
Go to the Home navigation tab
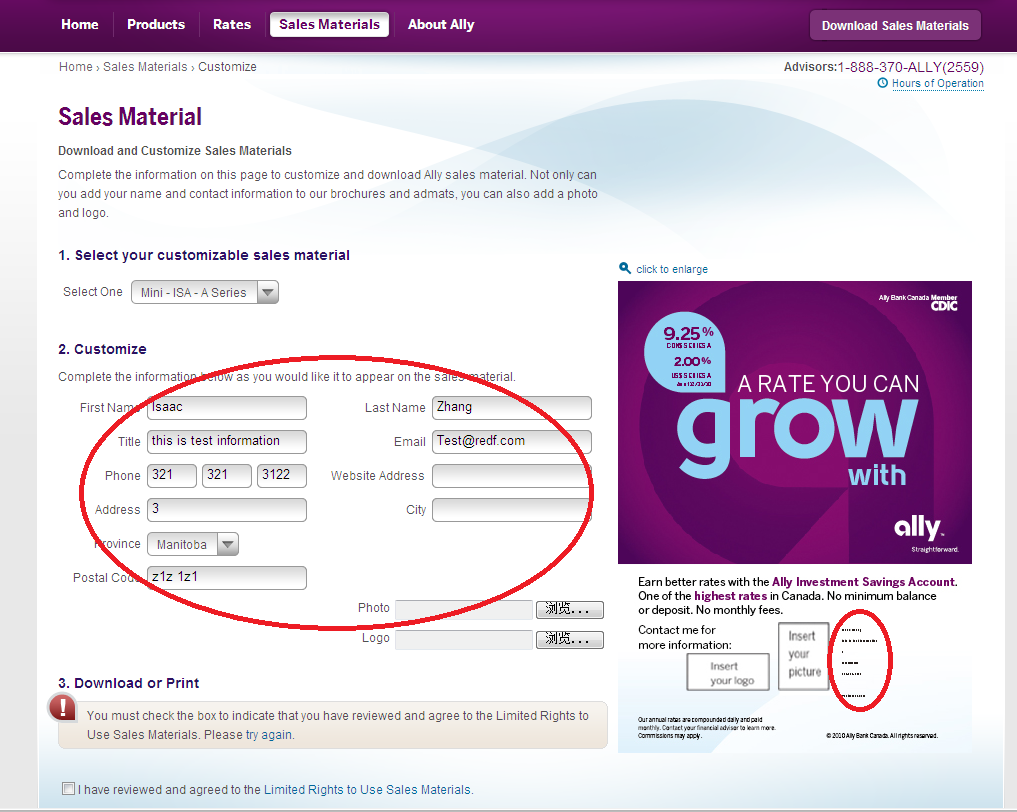(80, 25)
